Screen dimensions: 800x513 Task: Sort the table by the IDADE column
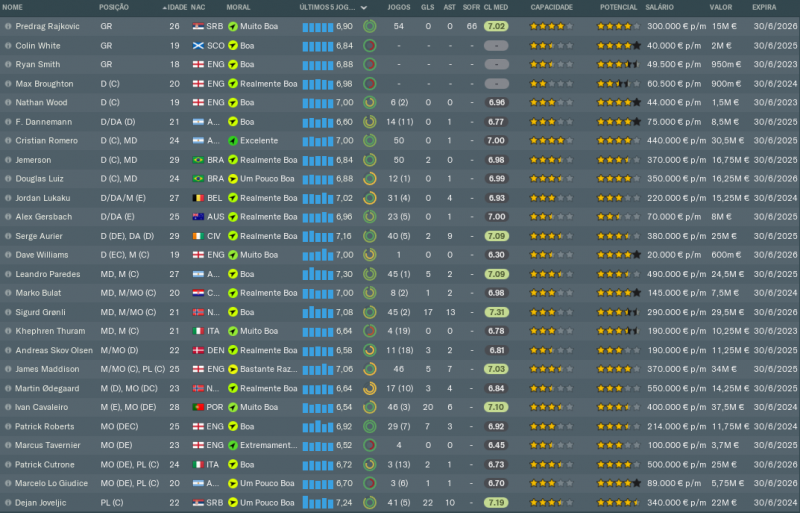tap(176, 7)
